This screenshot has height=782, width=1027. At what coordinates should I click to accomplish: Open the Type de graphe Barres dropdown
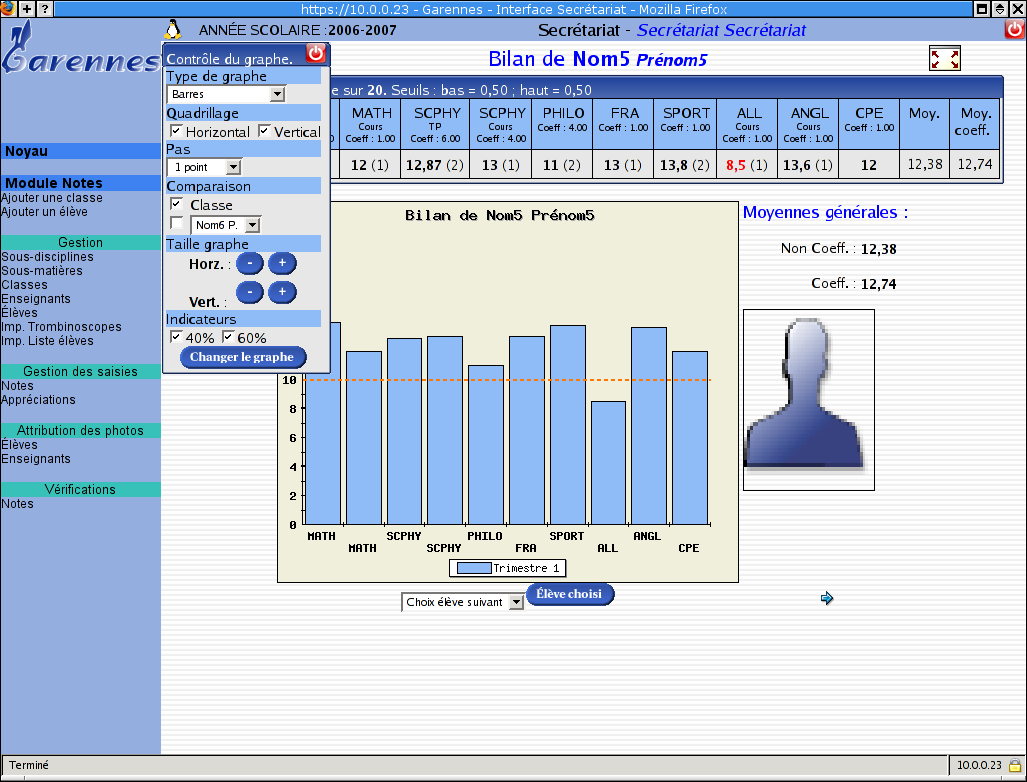point(226,94)
